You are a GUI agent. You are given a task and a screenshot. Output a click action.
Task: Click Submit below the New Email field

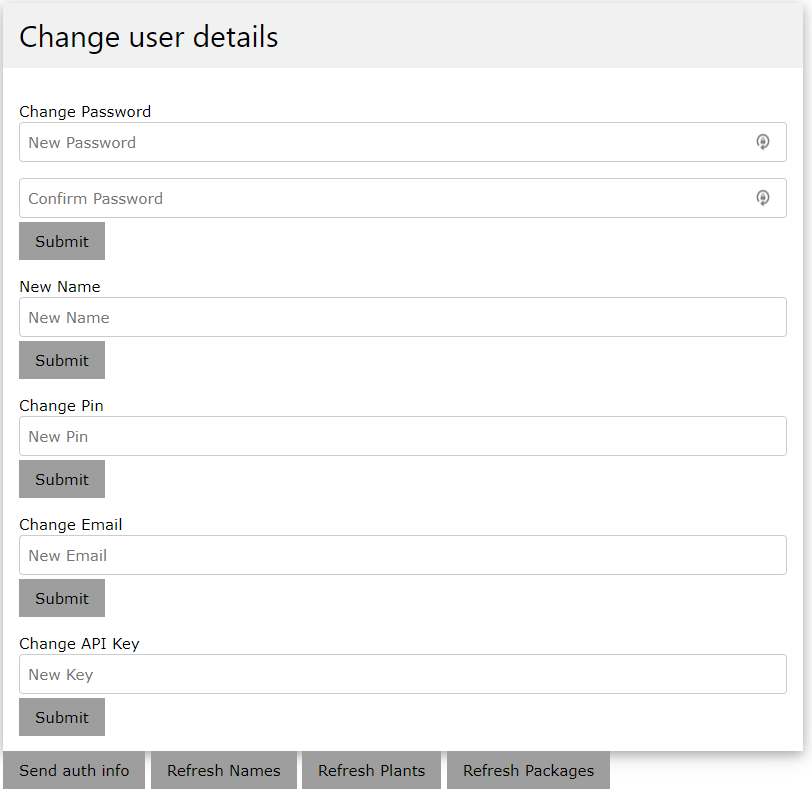tap(62, 598)
